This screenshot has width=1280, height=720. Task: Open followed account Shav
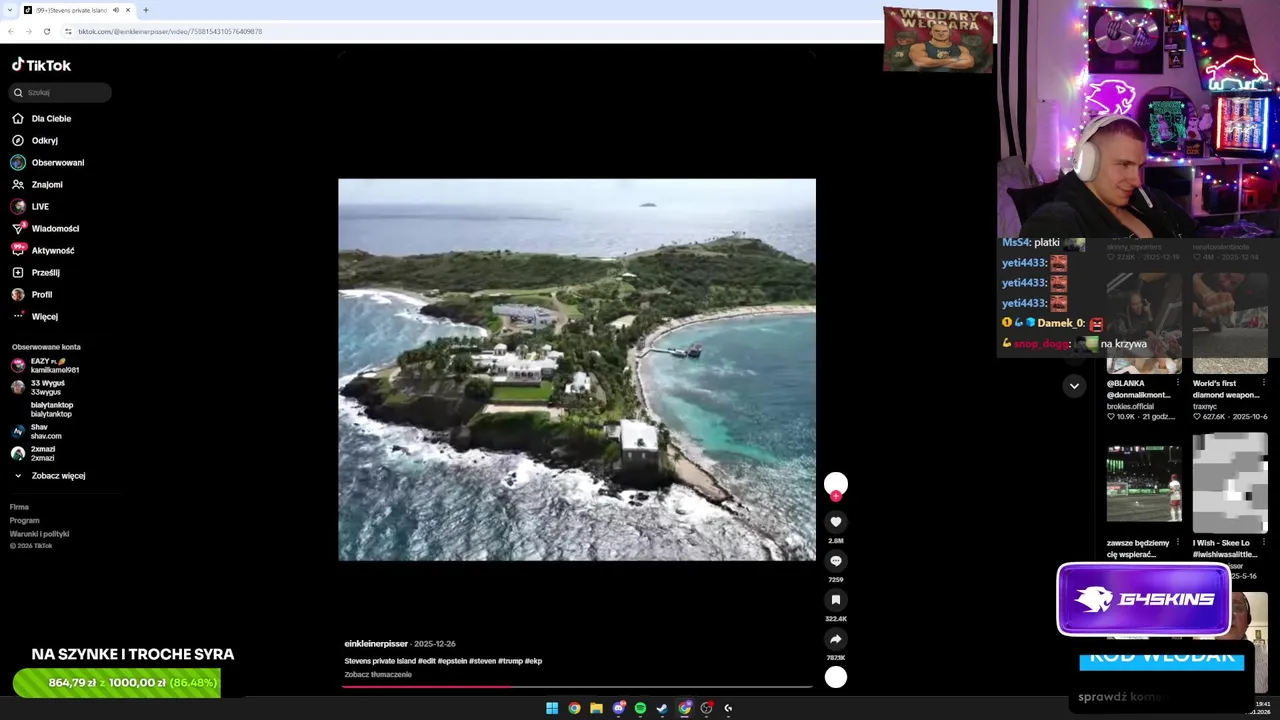[37, 431]
